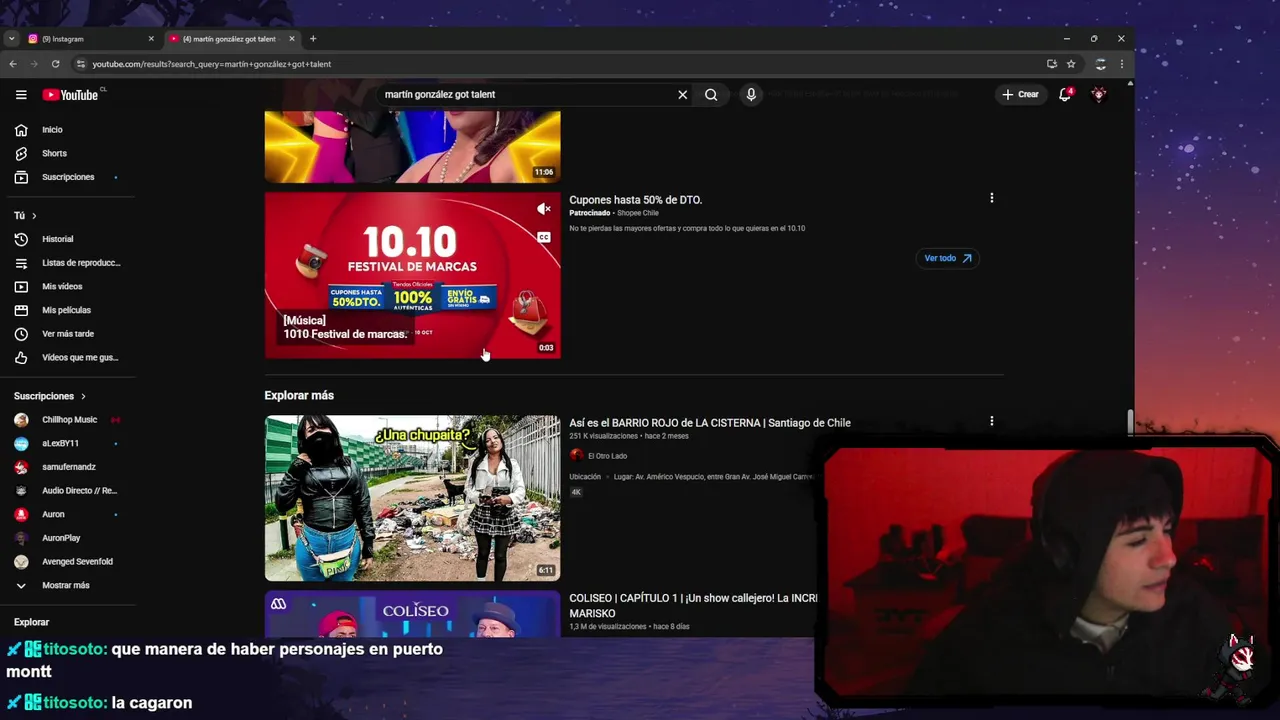
Task: Open the Shopee Chile advertiser link
Action: [638, 213]
